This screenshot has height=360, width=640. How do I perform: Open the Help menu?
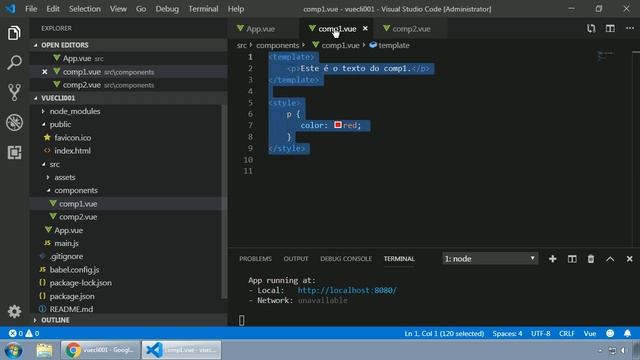coord(236,9)
